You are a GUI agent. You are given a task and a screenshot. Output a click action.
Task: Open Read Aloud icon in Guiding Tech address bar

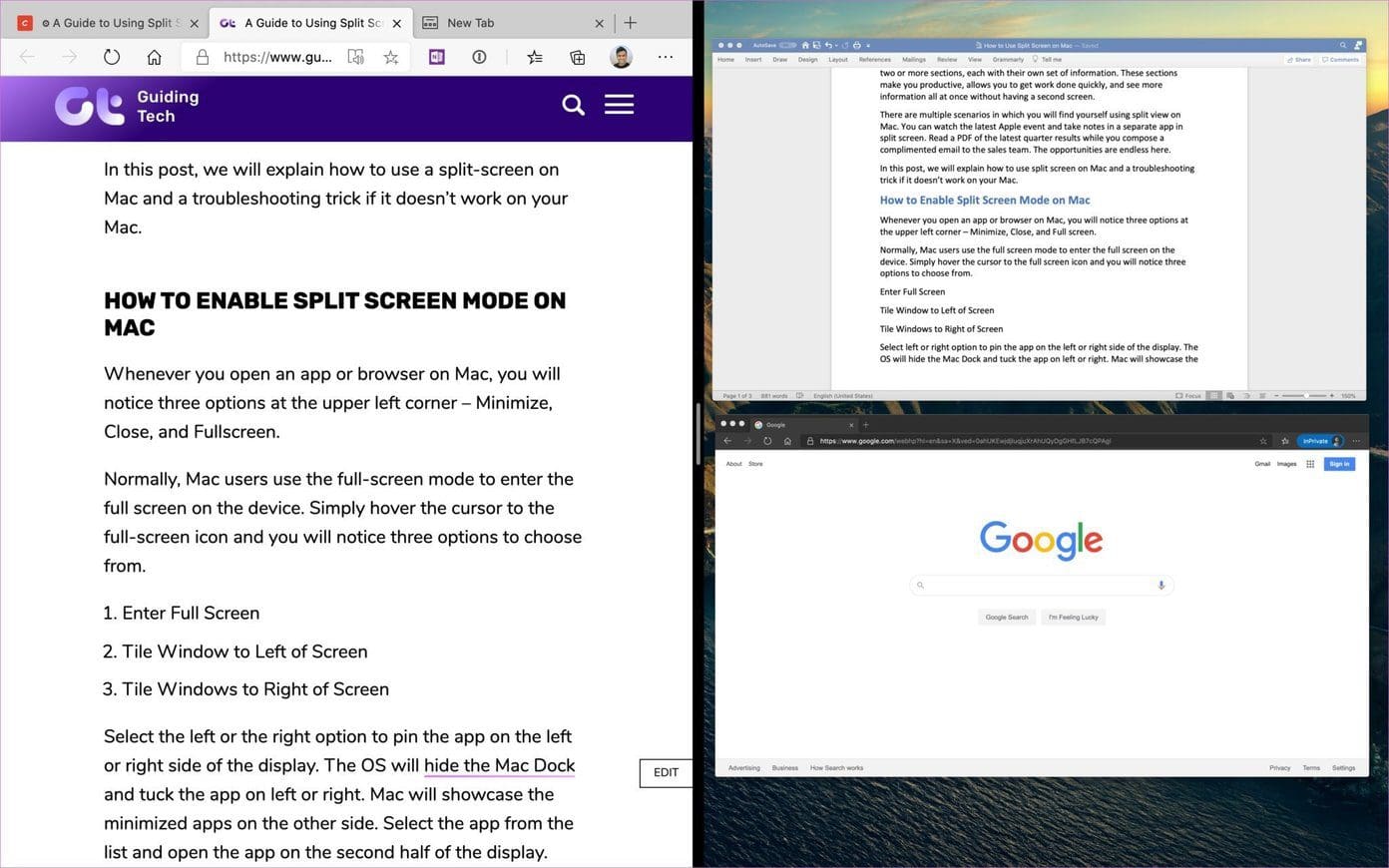click(355, 57)
